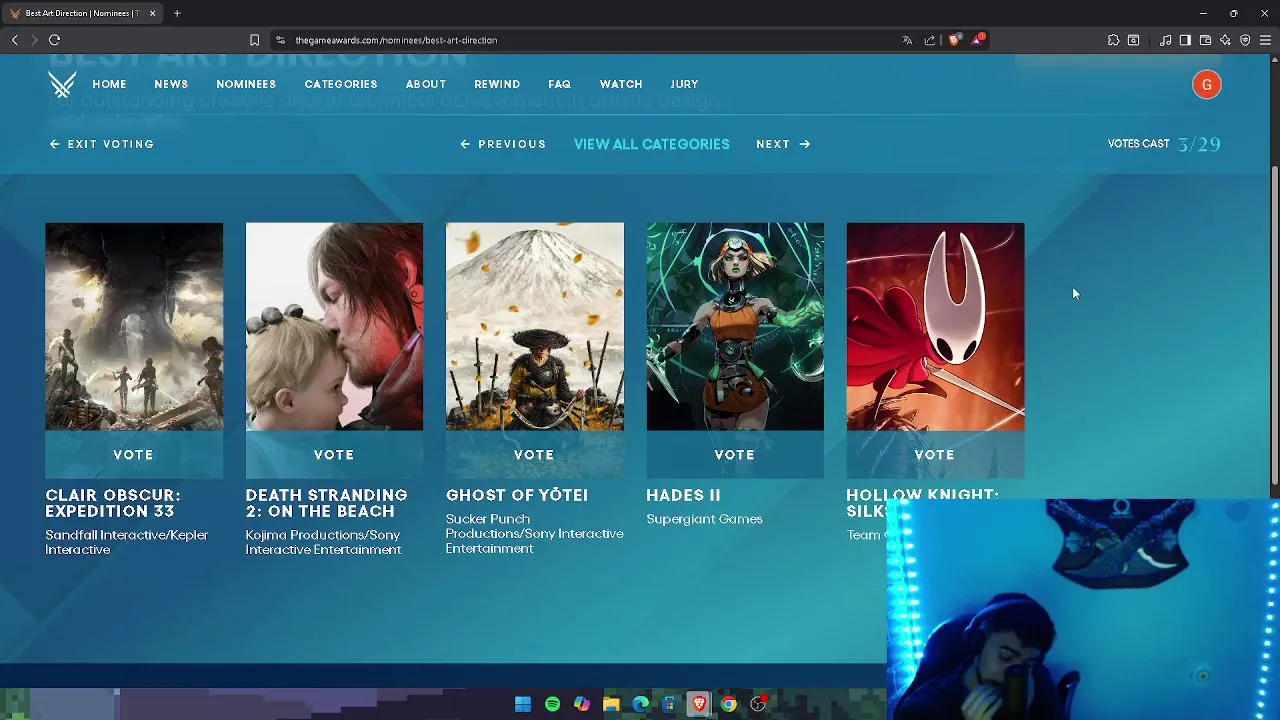Open Leo AI sparkle icon

(1225, 40)
